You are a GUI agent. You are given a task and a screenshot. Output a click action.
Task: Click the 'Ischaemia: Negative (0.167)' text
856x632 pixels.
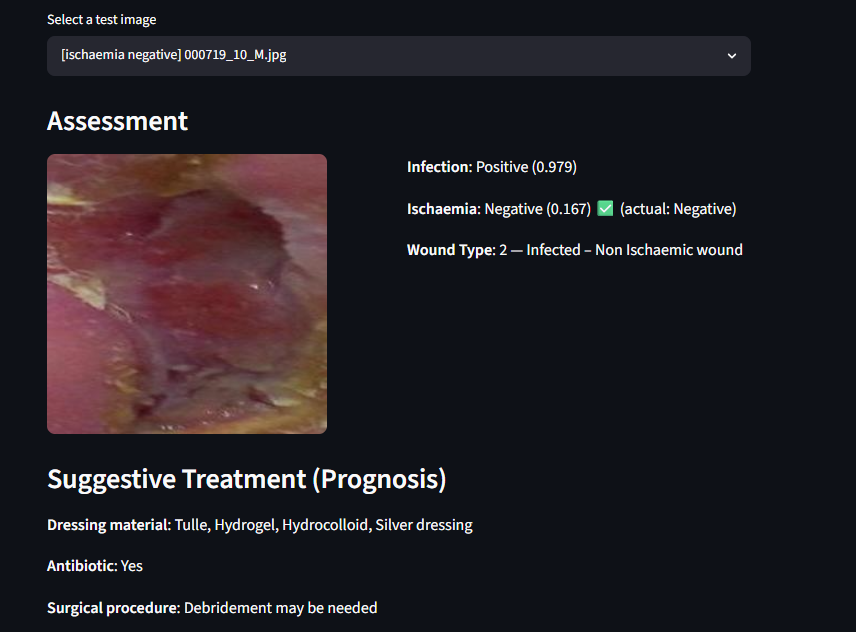(499, 209)
